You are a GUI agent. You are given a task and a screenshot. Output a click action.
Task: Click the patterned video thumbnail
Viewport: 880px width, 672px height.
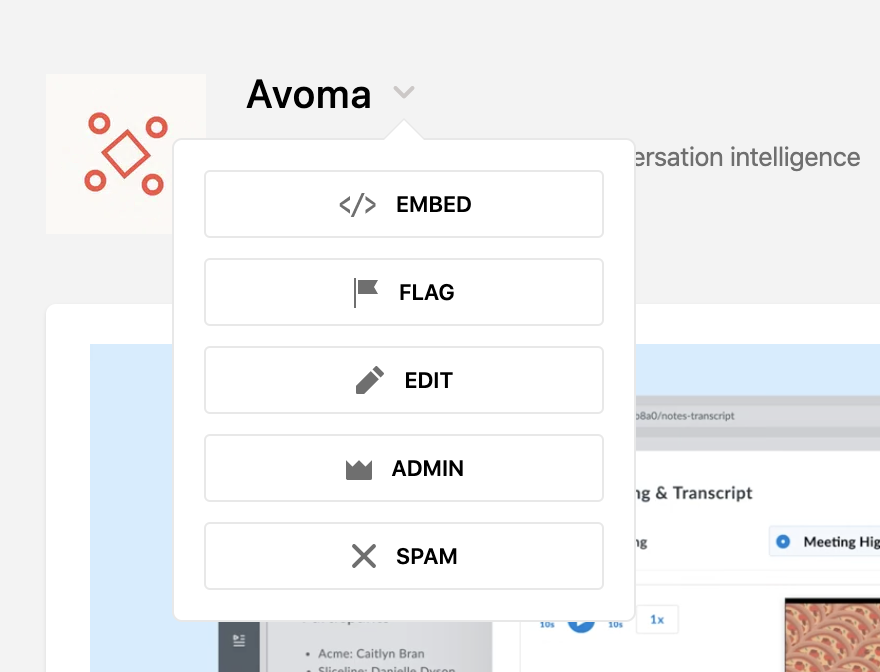click(x=832, y=635)
